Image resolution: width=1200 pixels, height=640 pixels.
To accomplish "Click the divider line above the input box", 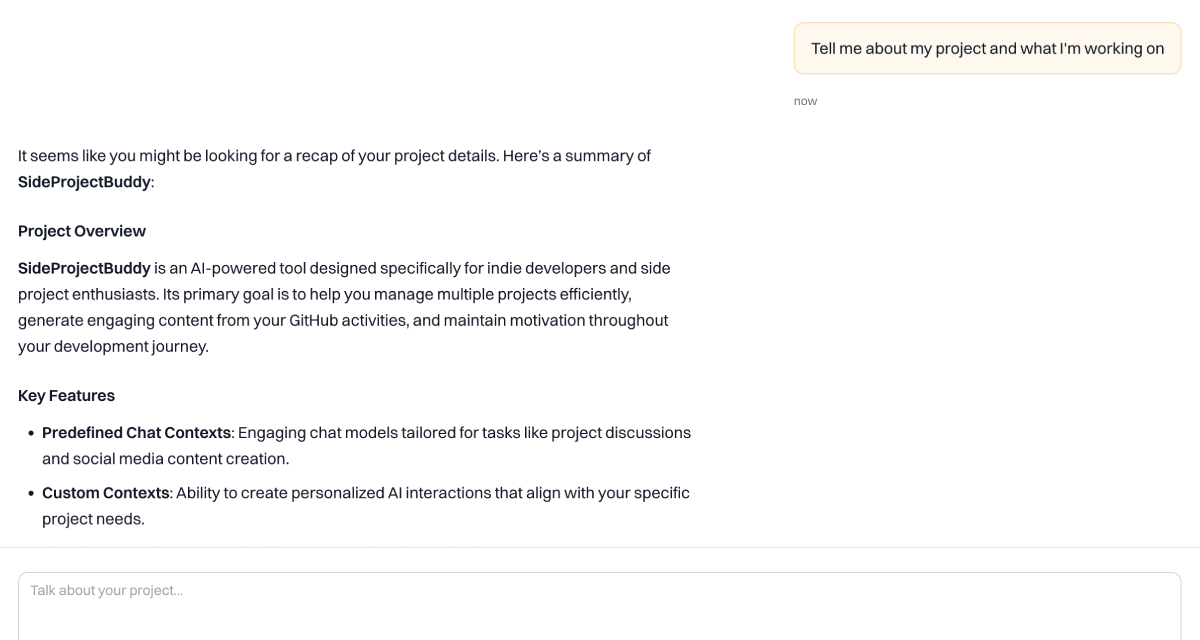I will (600, 547).
